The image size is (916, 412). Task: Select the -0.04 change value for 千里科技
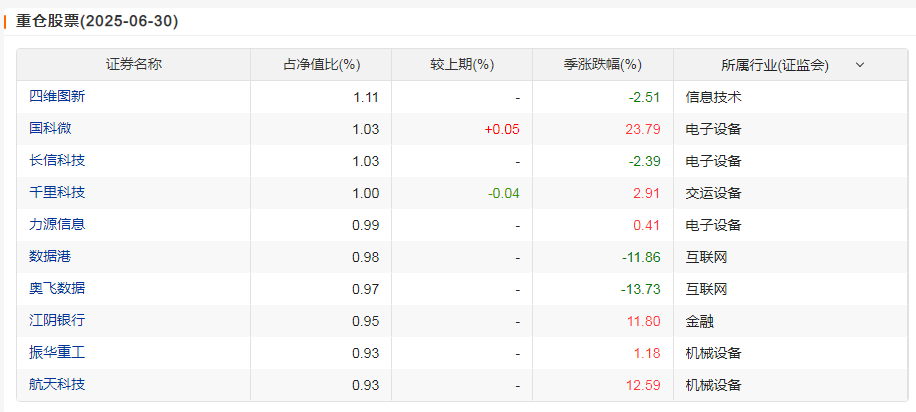[x=503, y=193]
